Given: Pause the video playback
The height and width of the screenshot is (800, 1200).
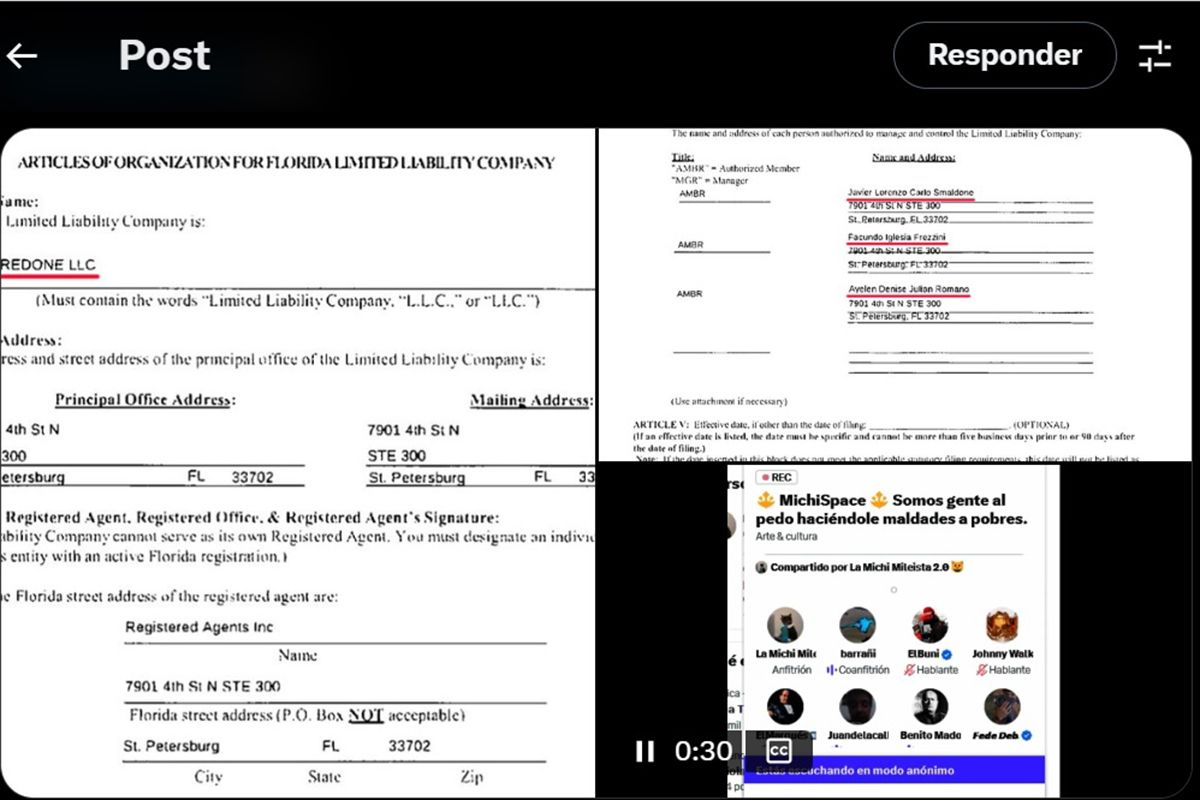Looking at the screenshot, I should click(645, 751).
